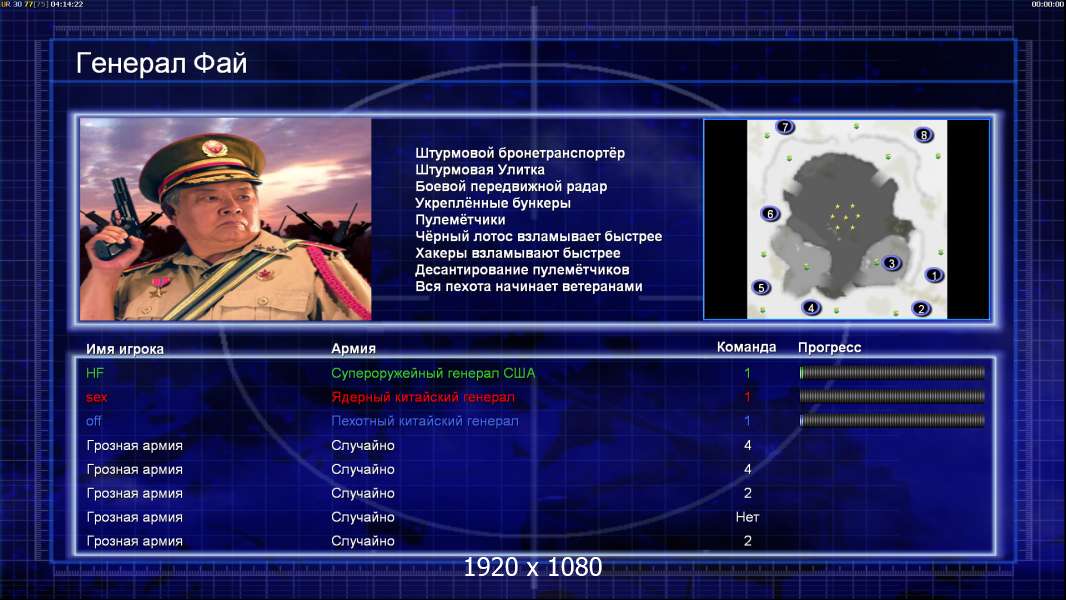Pick start position marker 4 on minimap
This screenshot has height=600, width=1066.
811,308
